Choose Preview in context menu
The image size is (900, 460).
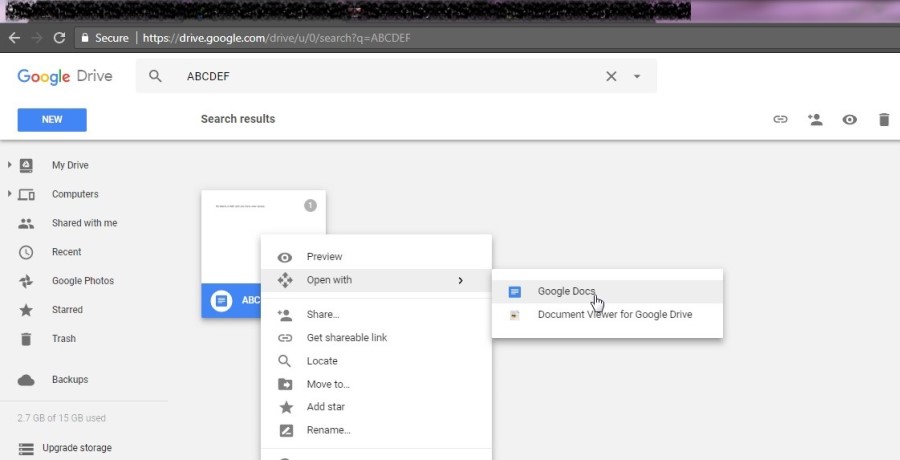[377, 257]
